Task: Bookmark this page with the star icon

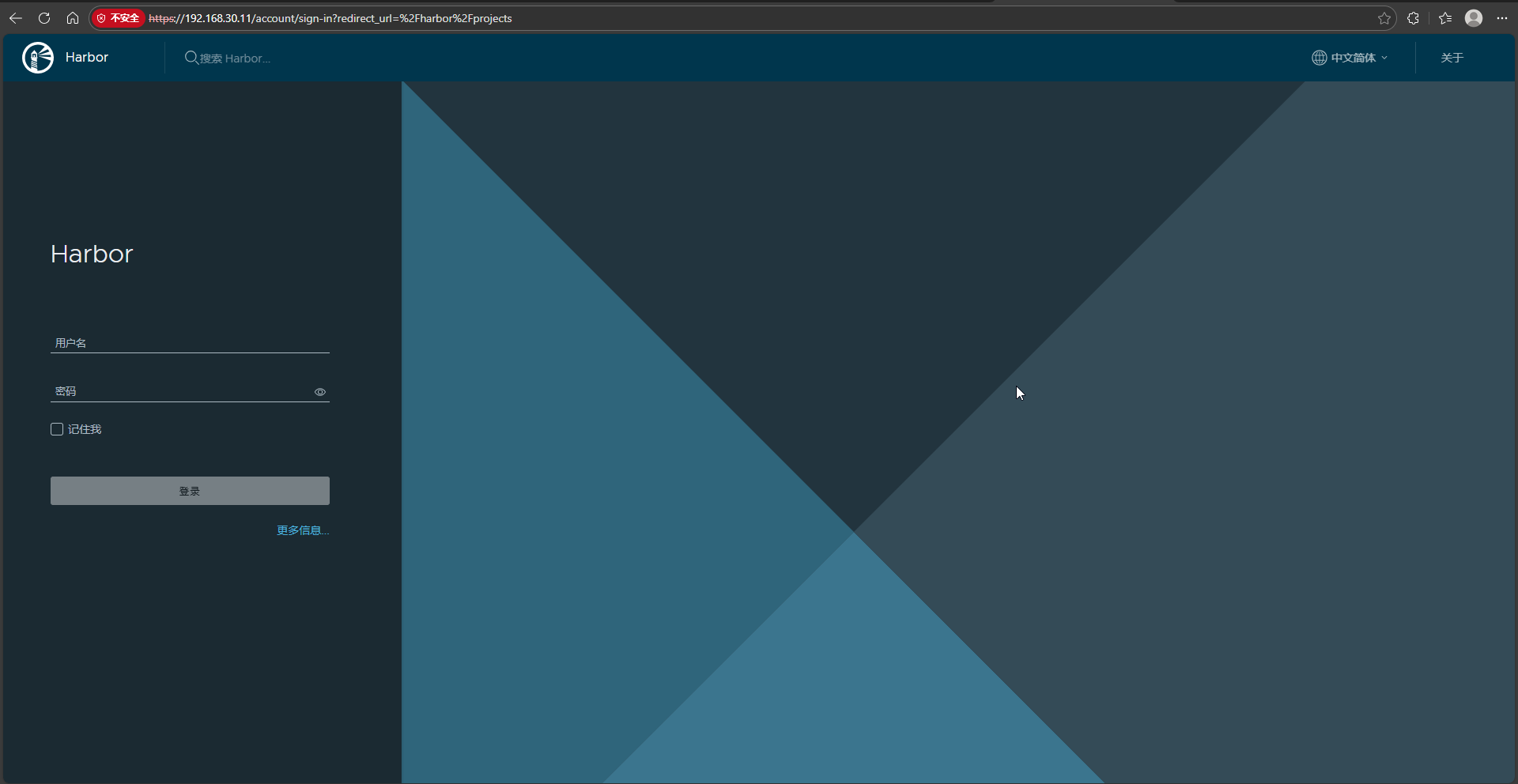Action: 1384,18
